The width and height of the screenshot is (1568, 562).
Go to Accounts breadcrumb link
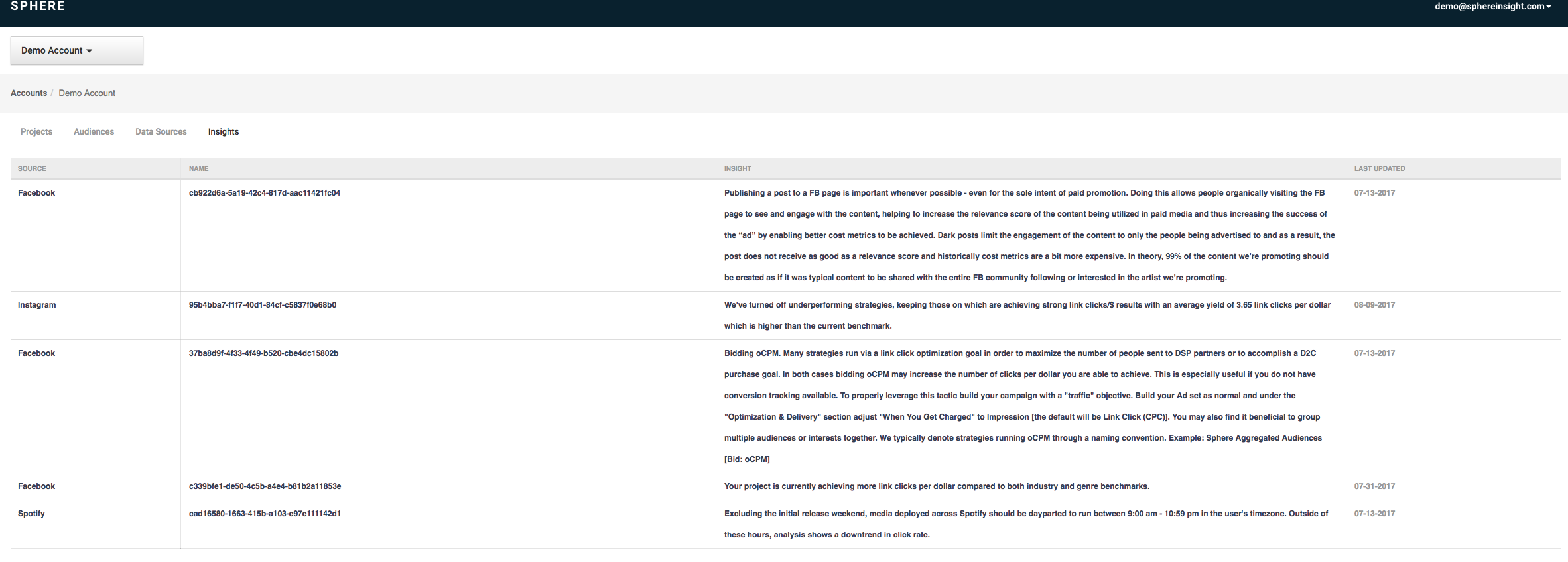[x=29, y=93]
